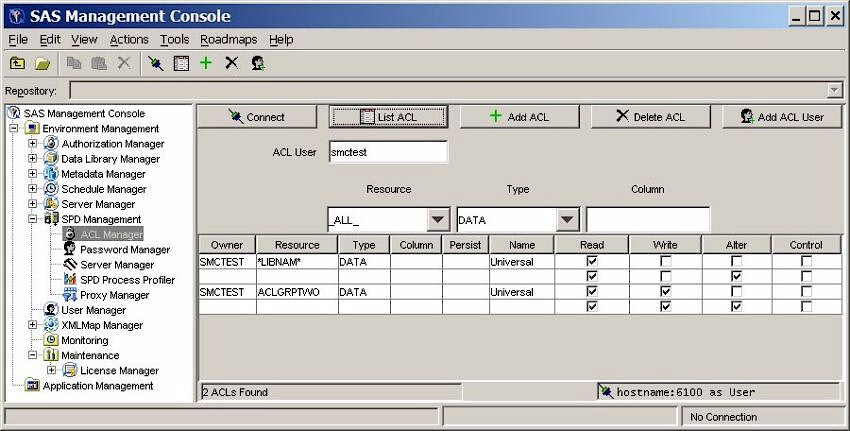Select Schedule Manager icon in tree
850x431 pixels.
coord(51,189)
